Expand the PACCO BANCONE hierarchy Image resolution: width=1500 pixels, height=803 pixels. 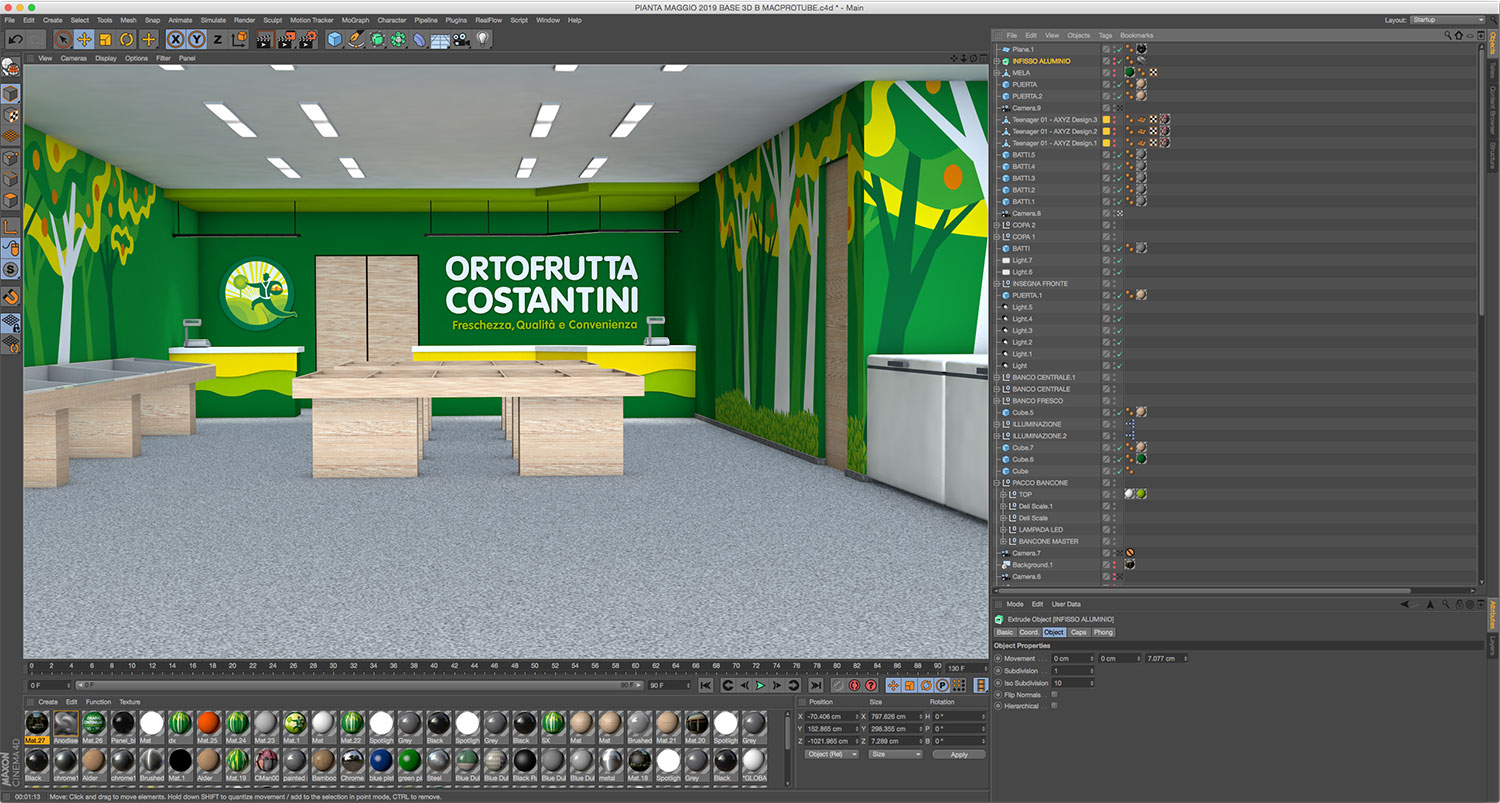pos(997,483)
